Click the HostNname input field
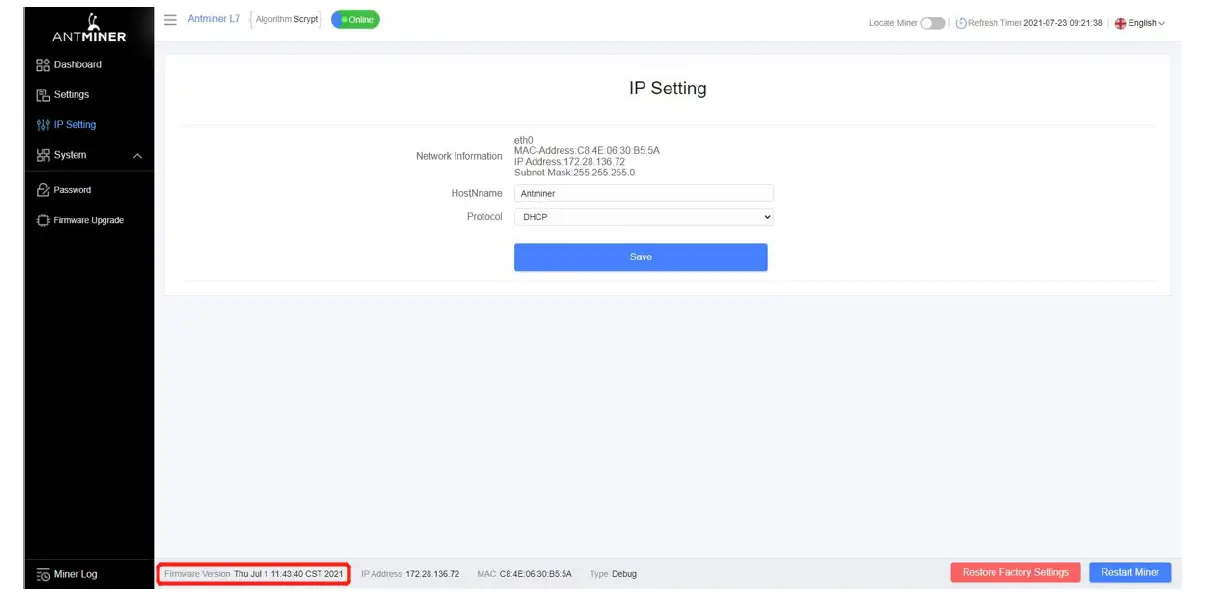Image resolution: width=1207 pixels, height=605 pixels. (x=644, y=194)
